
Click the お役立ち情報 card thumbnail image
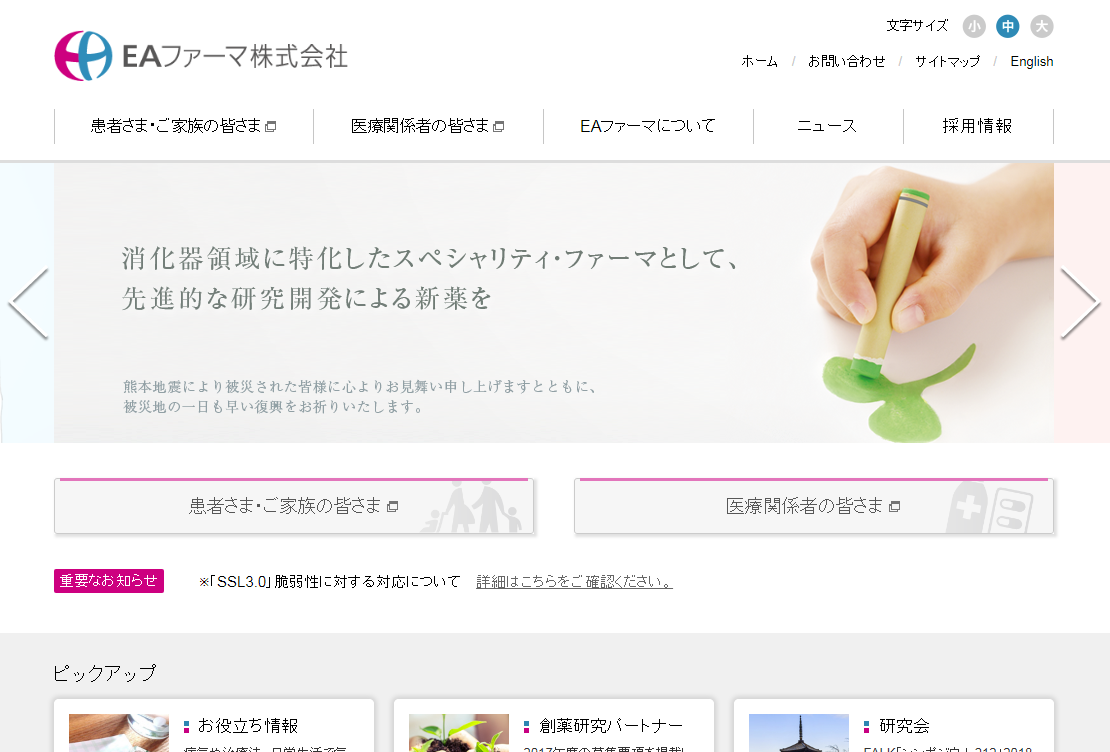[x=119, y=733]
